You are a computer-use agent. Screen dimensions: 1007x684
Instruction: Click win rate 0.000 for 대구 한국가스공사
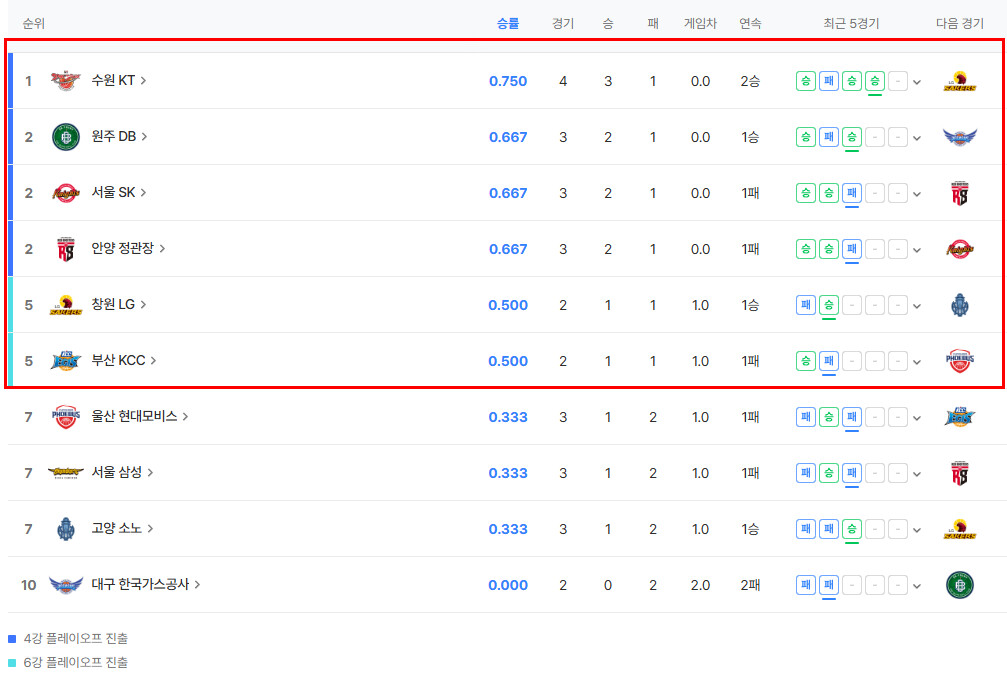(508, 586)
